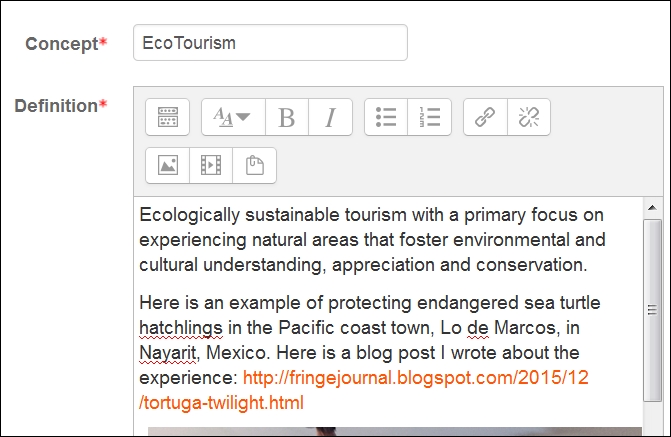Open the fringejournal.blogspot.com link

(416, 378)
